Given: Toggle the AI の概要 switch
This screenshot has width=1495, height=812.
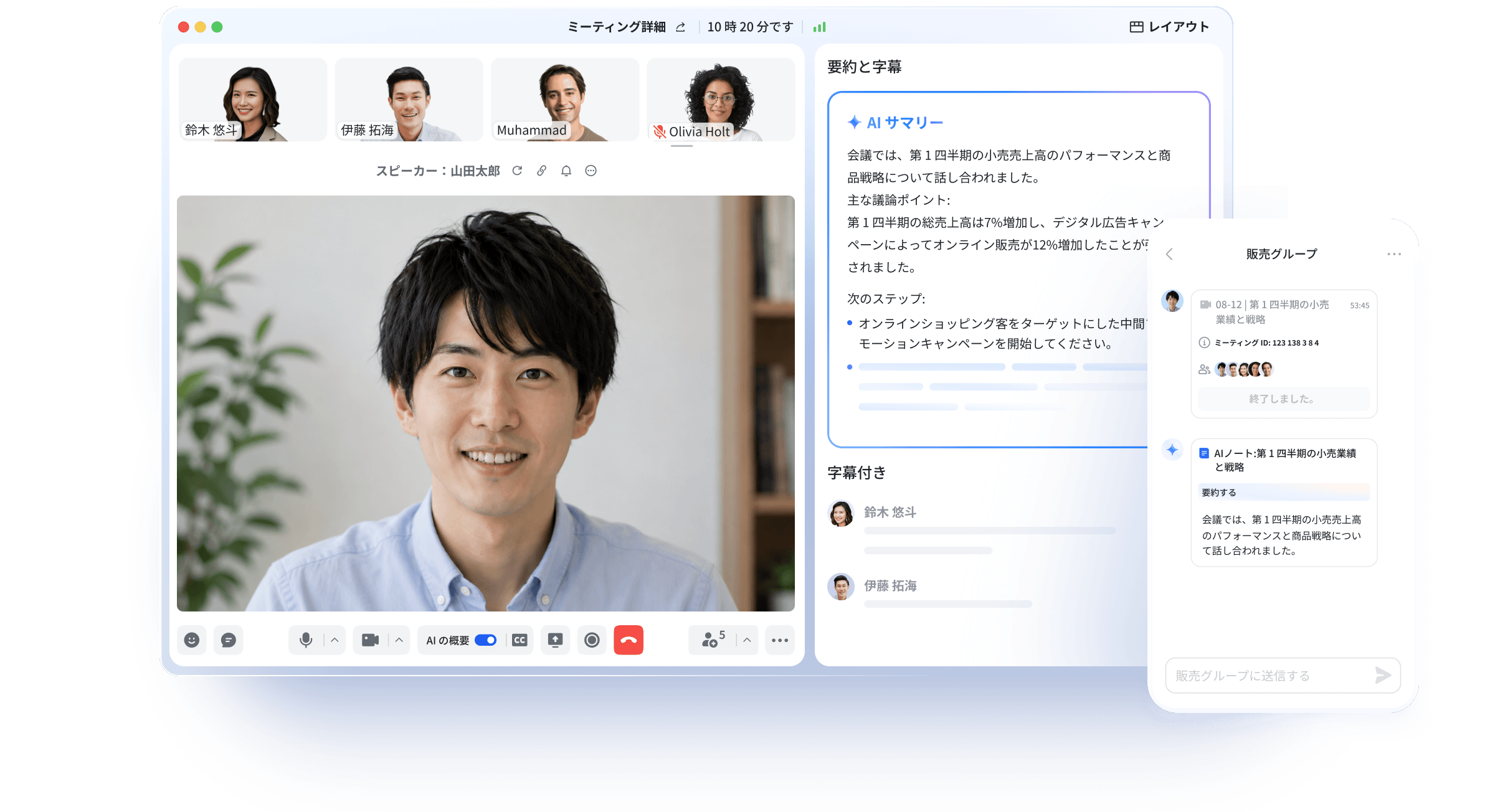Looking at the screenshot, I should pyautogui.click(x=485, y=640).
